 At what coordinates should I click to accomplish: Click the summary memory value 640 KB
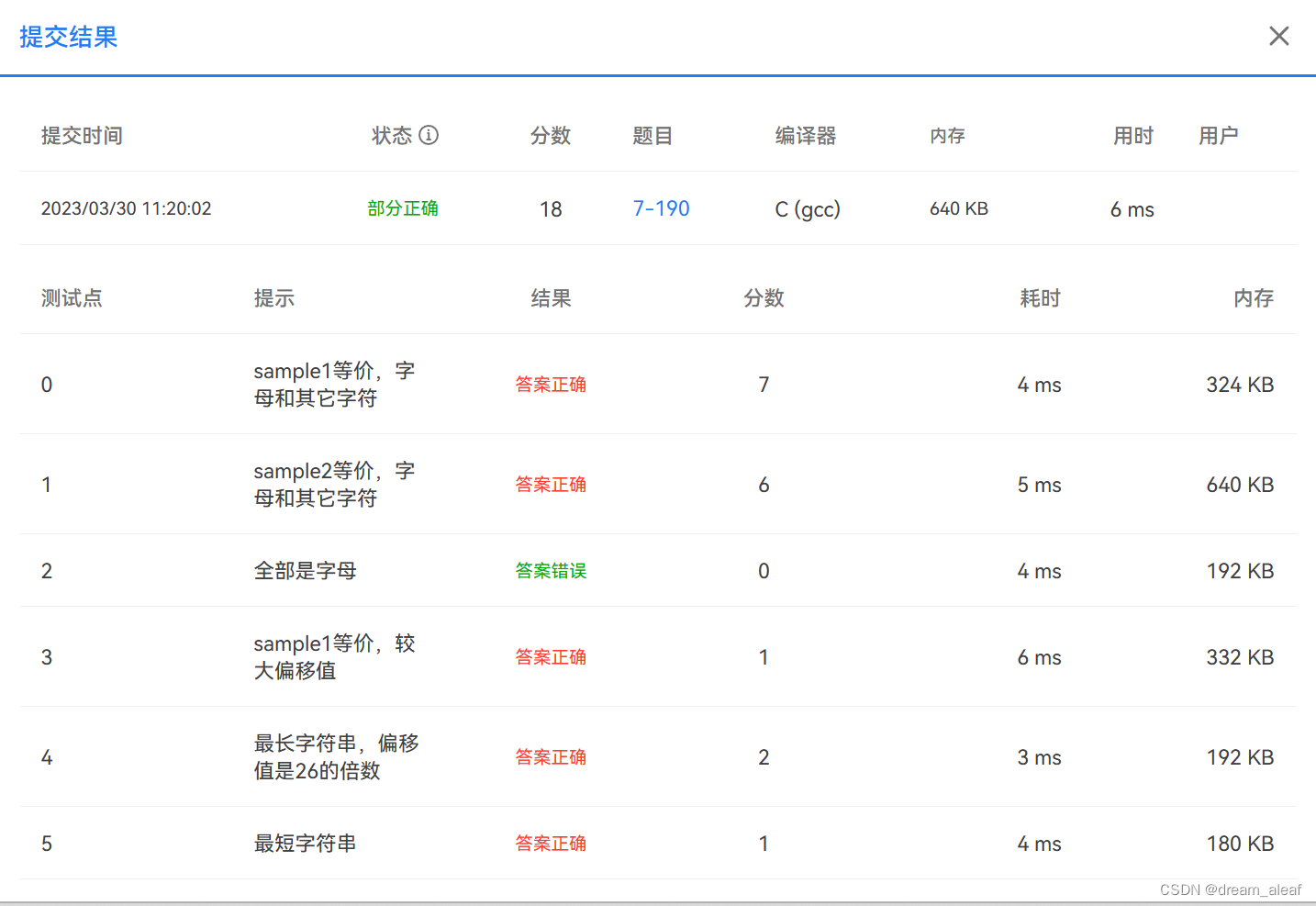click(x=959, y=208)
